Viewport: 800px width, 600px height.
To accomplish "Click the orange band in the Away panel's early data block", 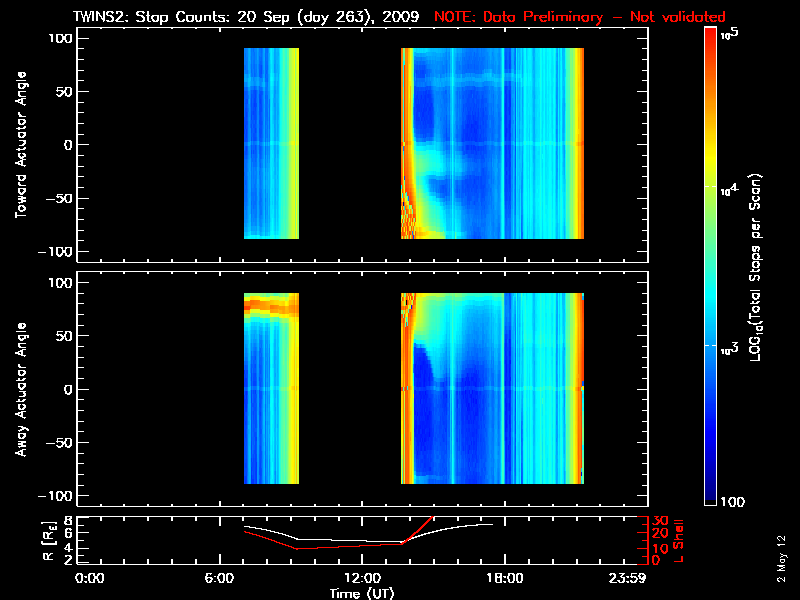I will (x=271, y=306).
